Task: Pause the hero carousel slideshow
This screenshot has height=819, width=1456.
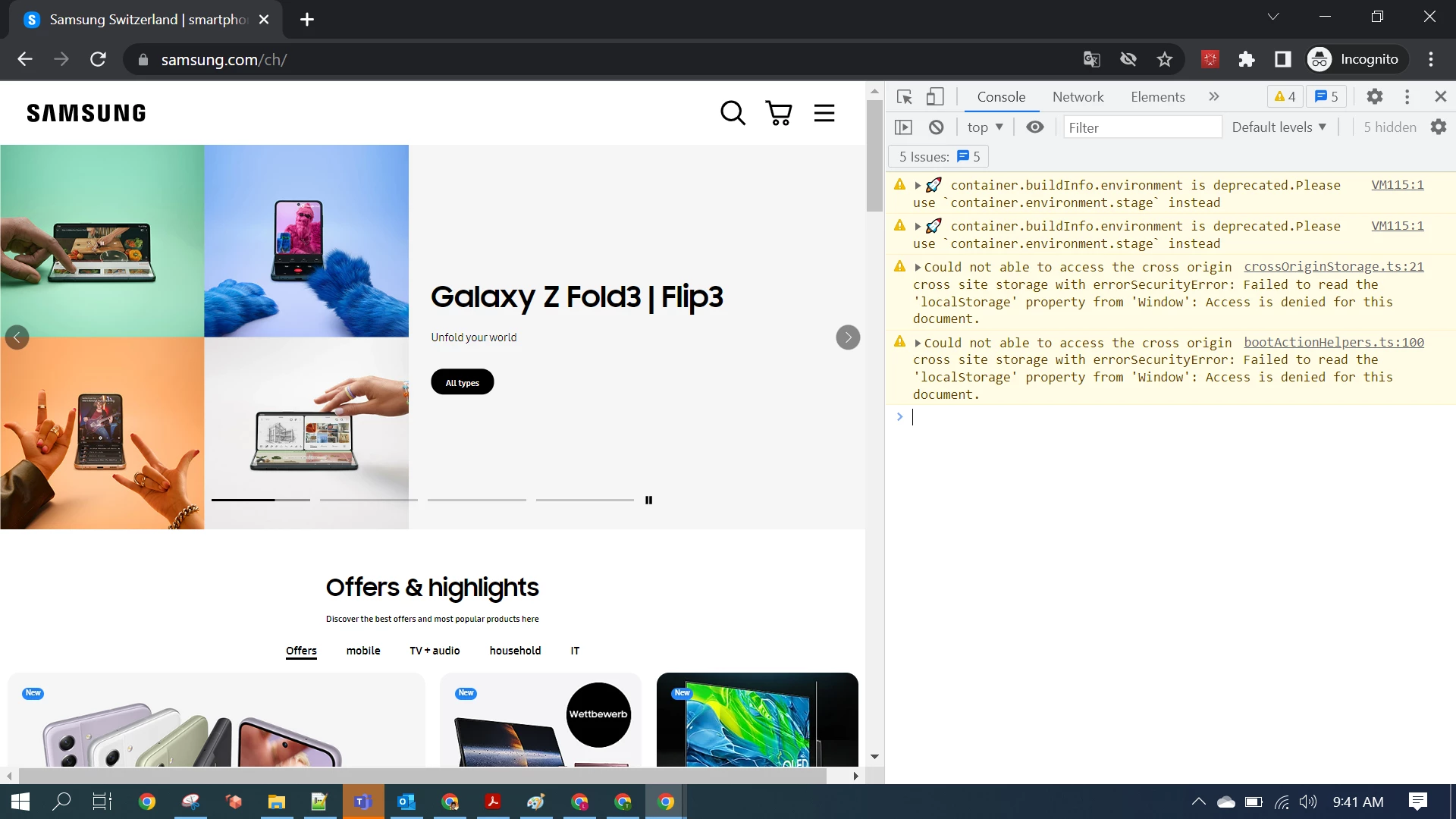Action: coord(648,500)
